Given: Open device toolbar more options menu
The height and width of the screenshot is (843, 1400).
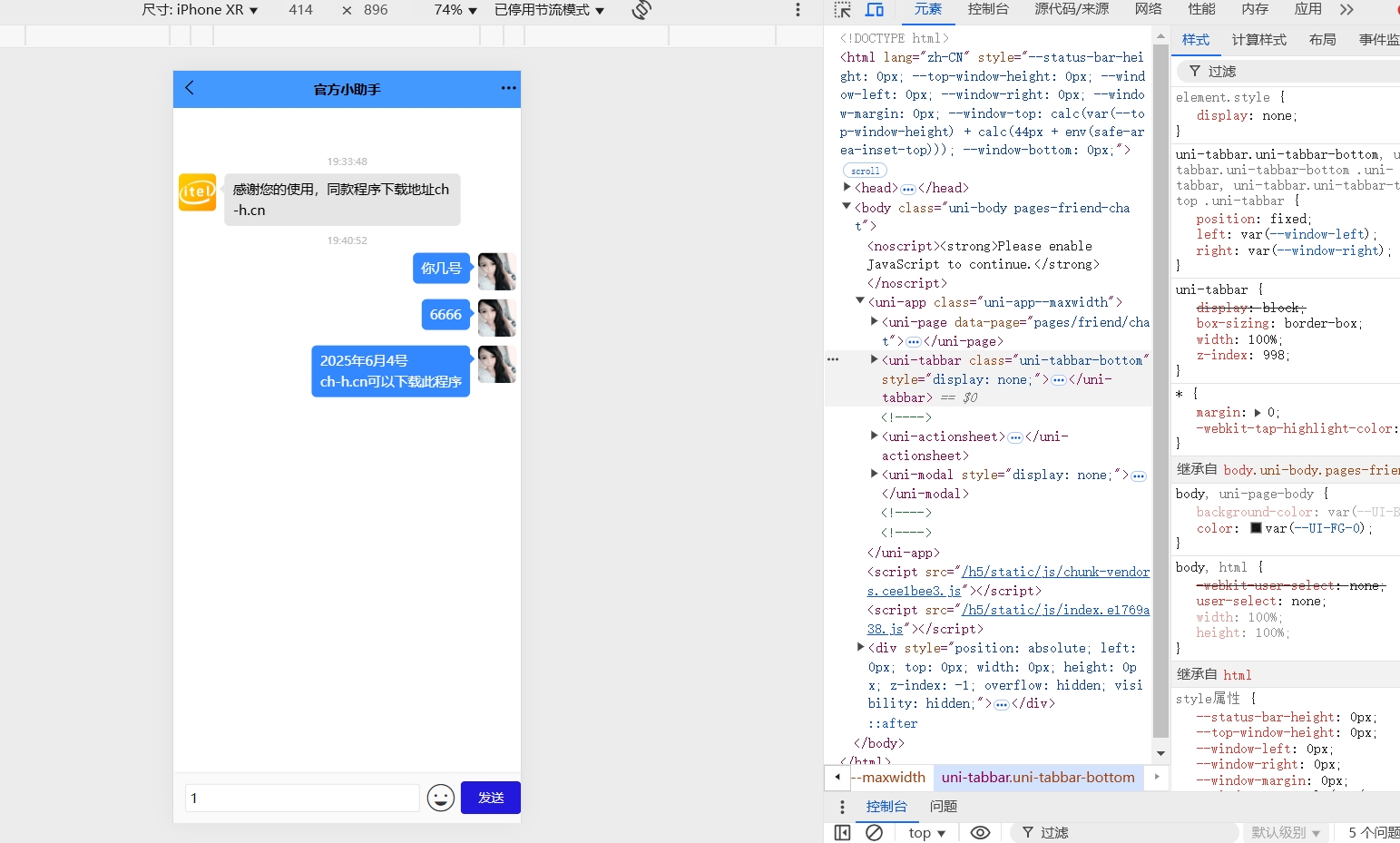Looking at the screenshot, I should coord(798,10).
